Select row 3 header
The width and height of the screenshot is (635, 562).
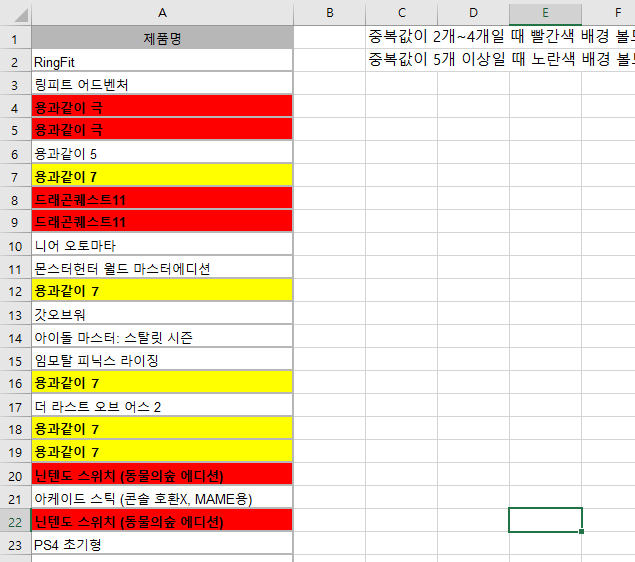pyautogui.click(x=15, y=84)
